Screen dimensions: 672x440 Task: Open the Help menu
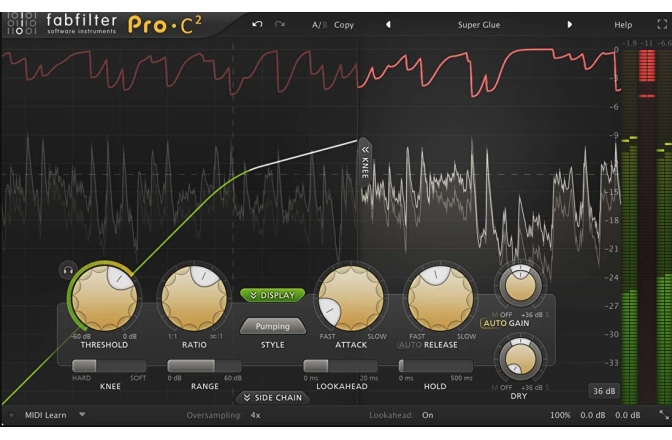623,25
